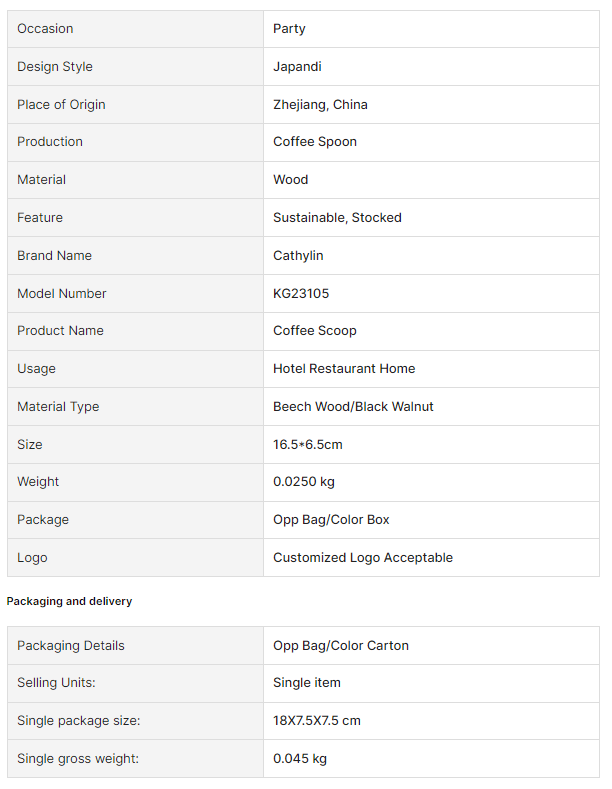Click the Packaging and delivery heading
The image size is (612, 789).
pos(69,601)
